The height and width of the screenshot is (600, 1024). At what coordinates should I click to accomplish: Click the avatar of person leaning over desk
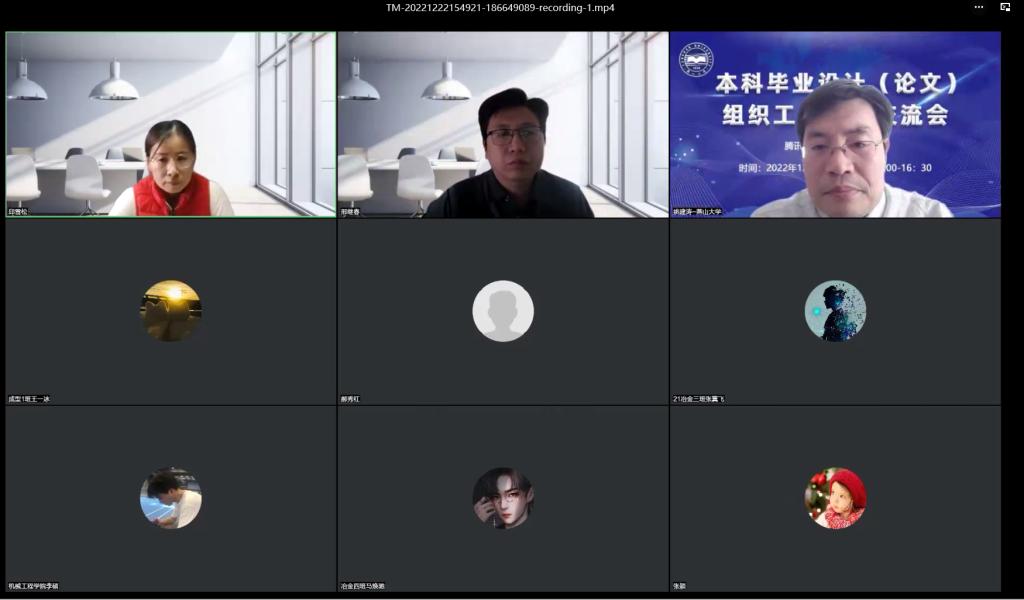point(171,498)
